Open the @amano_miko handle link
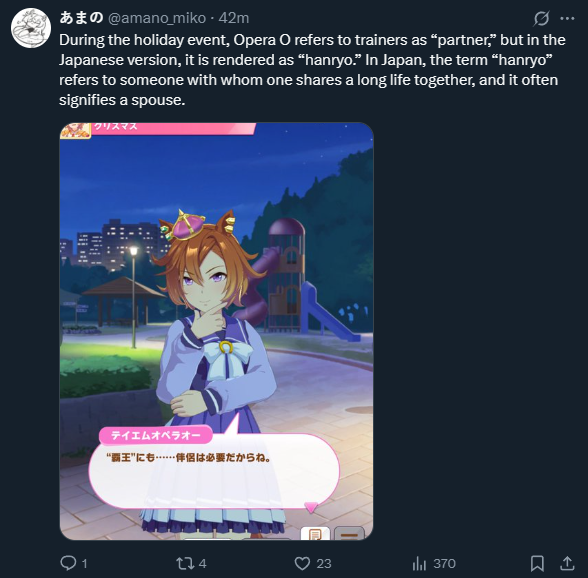 click(x=157, y=18)
